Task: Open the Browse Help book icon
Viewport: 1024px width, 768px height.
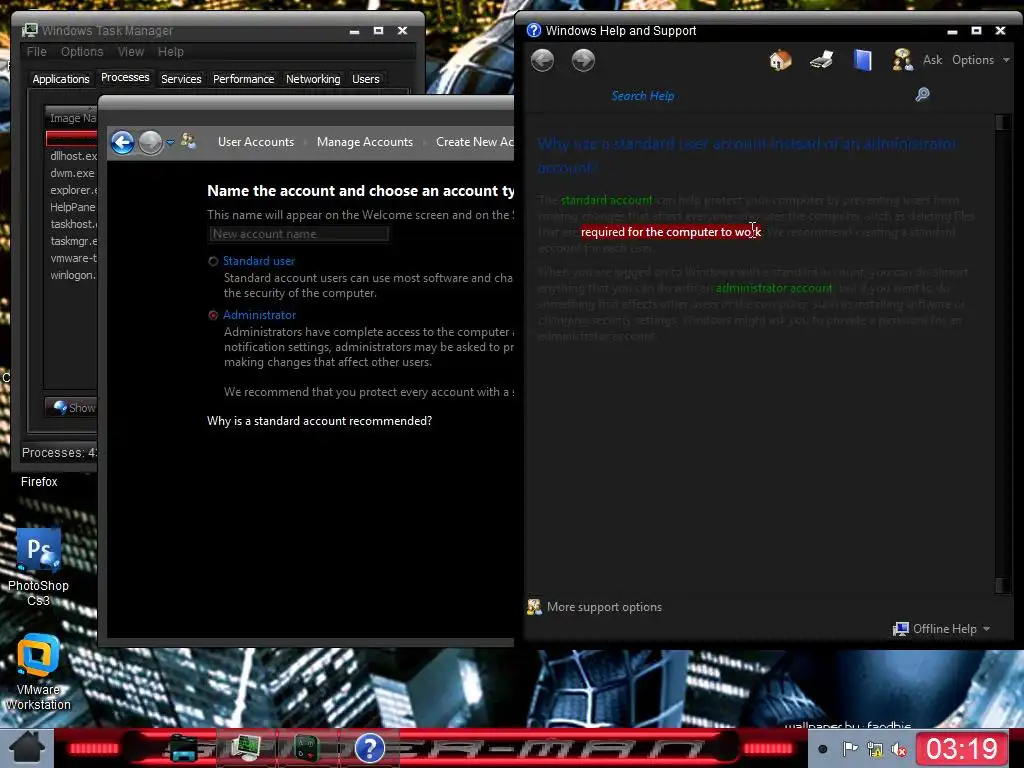Action: [863, 60]
